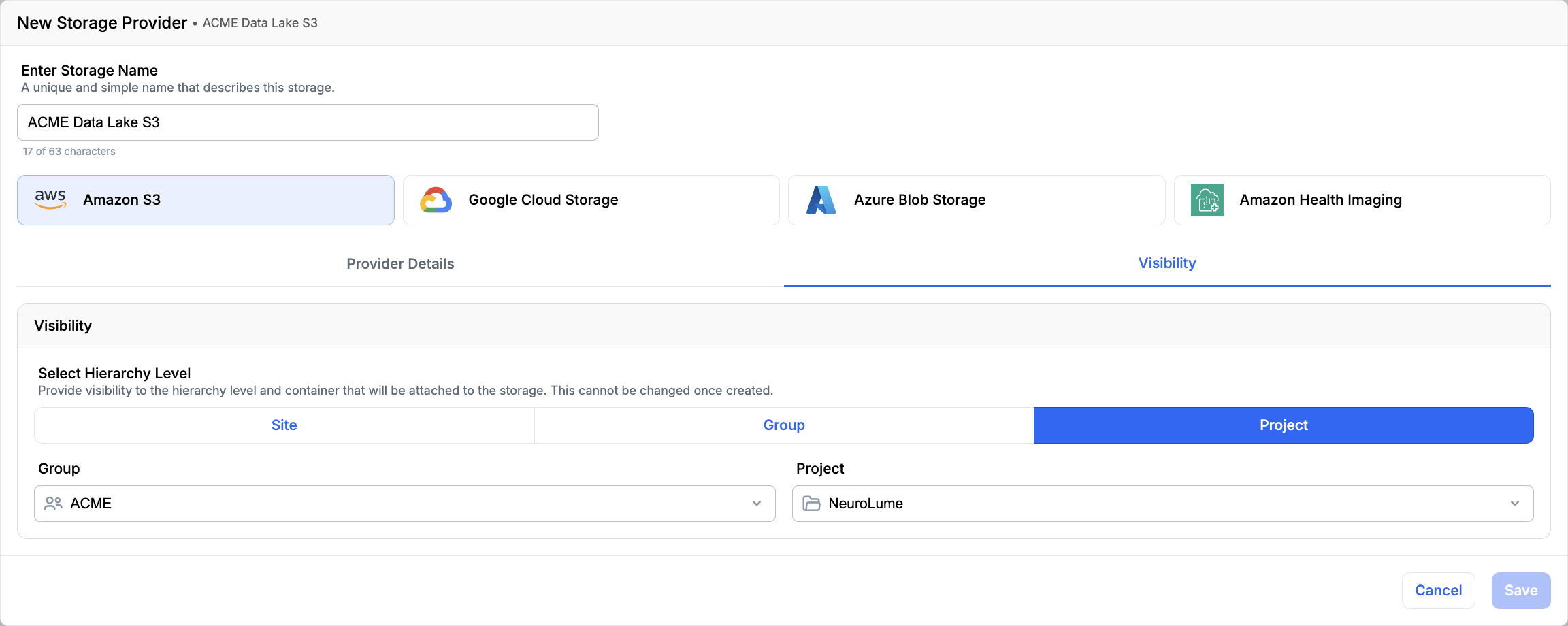Expand the Group dropdown chevron
The image size is (1568, 626).
pyautogui.click(x=757, y=504)
